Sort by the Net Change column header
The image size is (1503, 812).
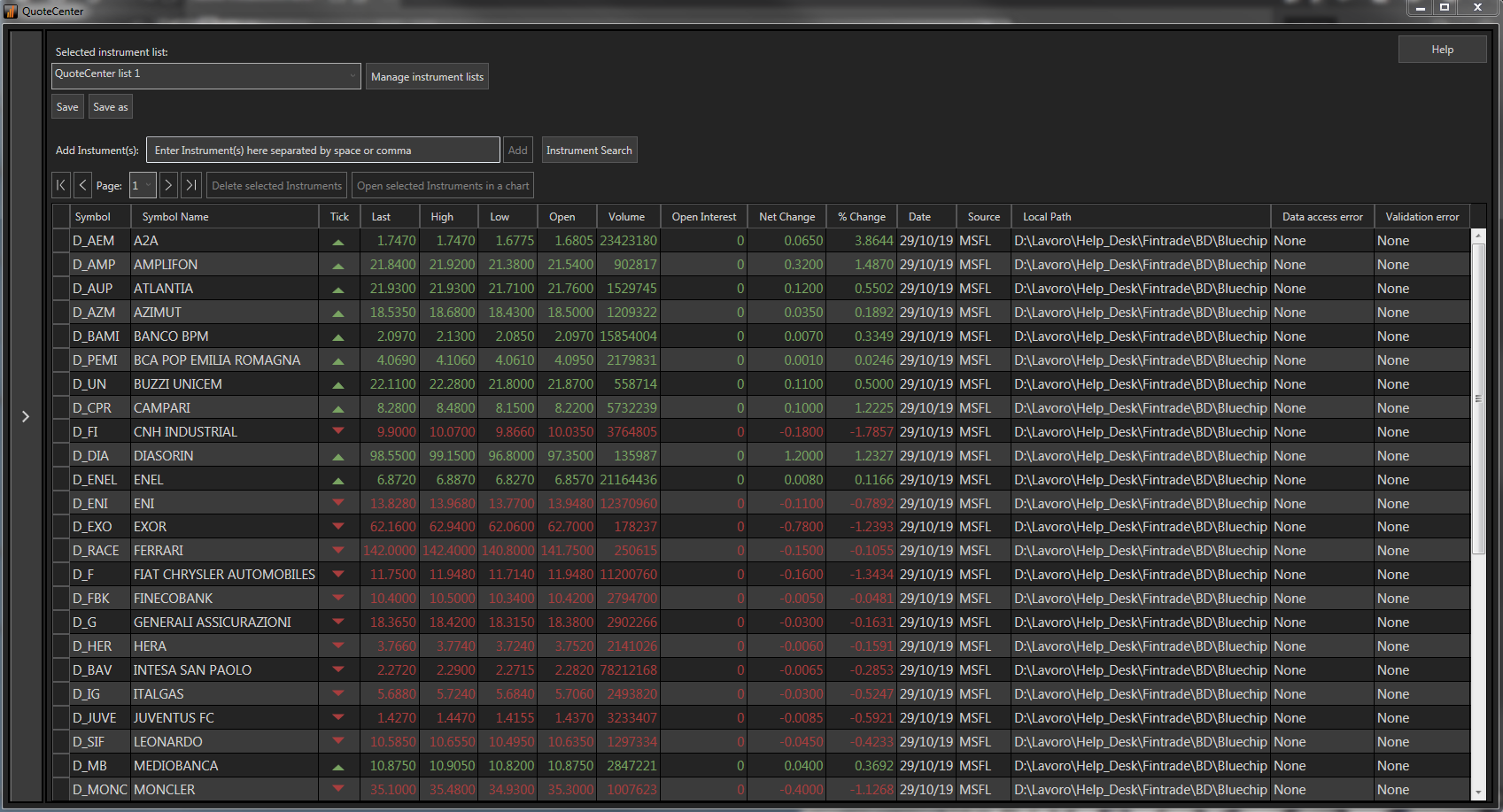[787, 217]
